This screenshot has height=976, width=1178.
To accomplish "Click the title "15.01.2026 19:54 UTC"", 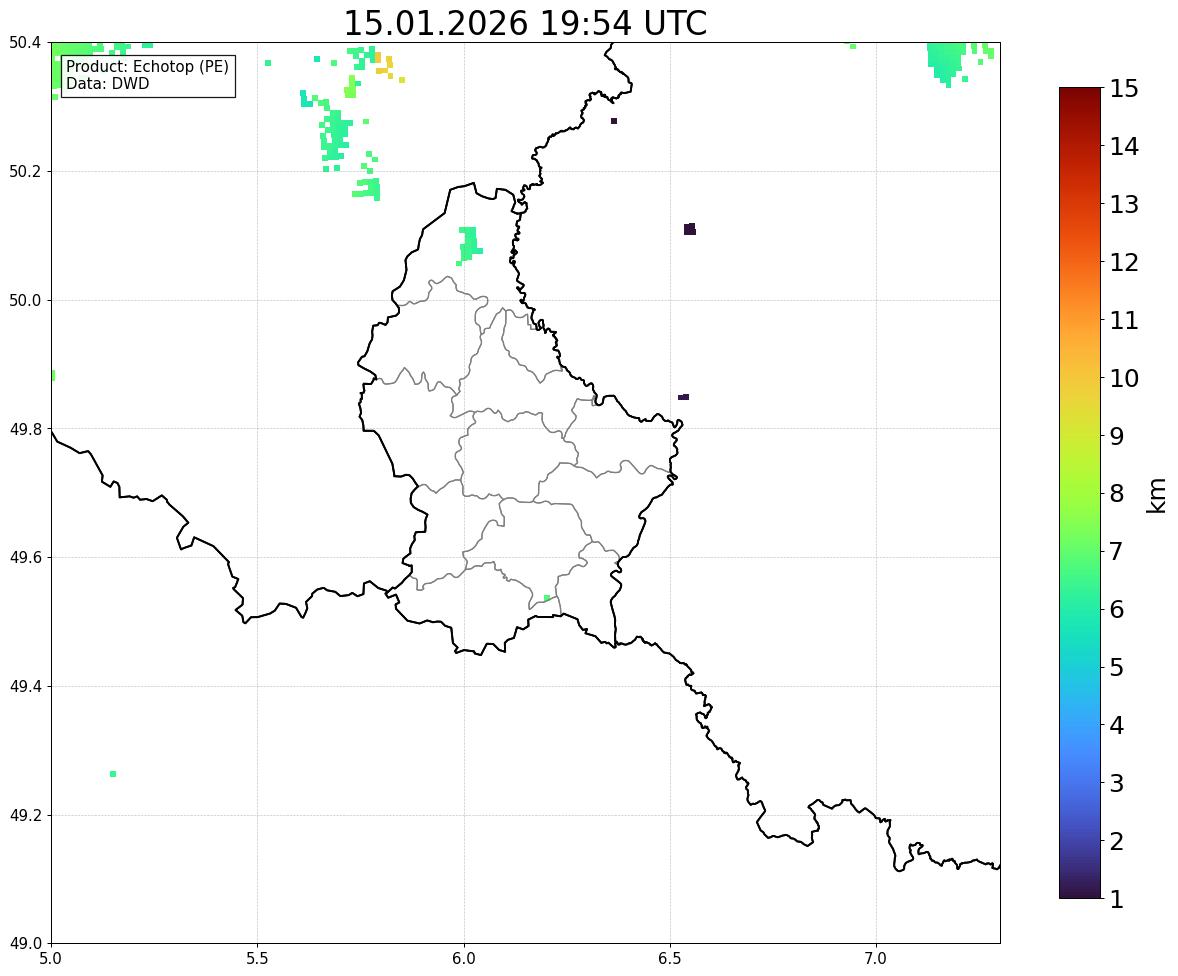I will 525,23.
